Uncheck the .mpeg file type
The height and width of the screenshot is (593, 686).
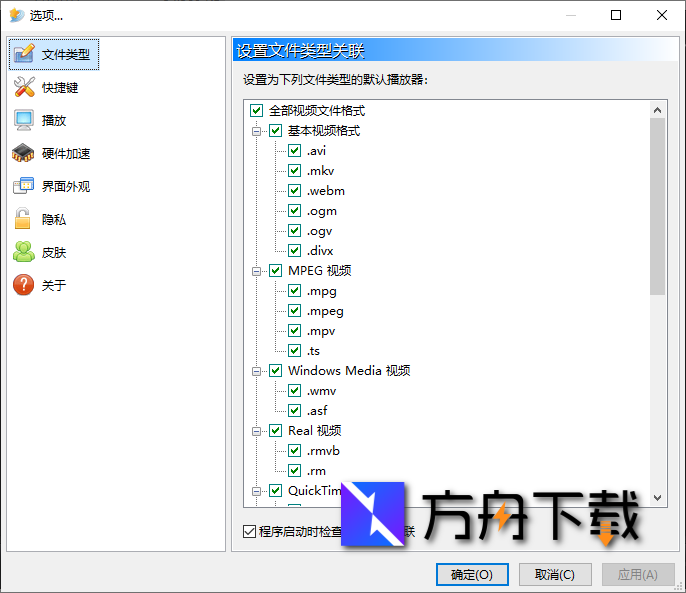(294, 311)
